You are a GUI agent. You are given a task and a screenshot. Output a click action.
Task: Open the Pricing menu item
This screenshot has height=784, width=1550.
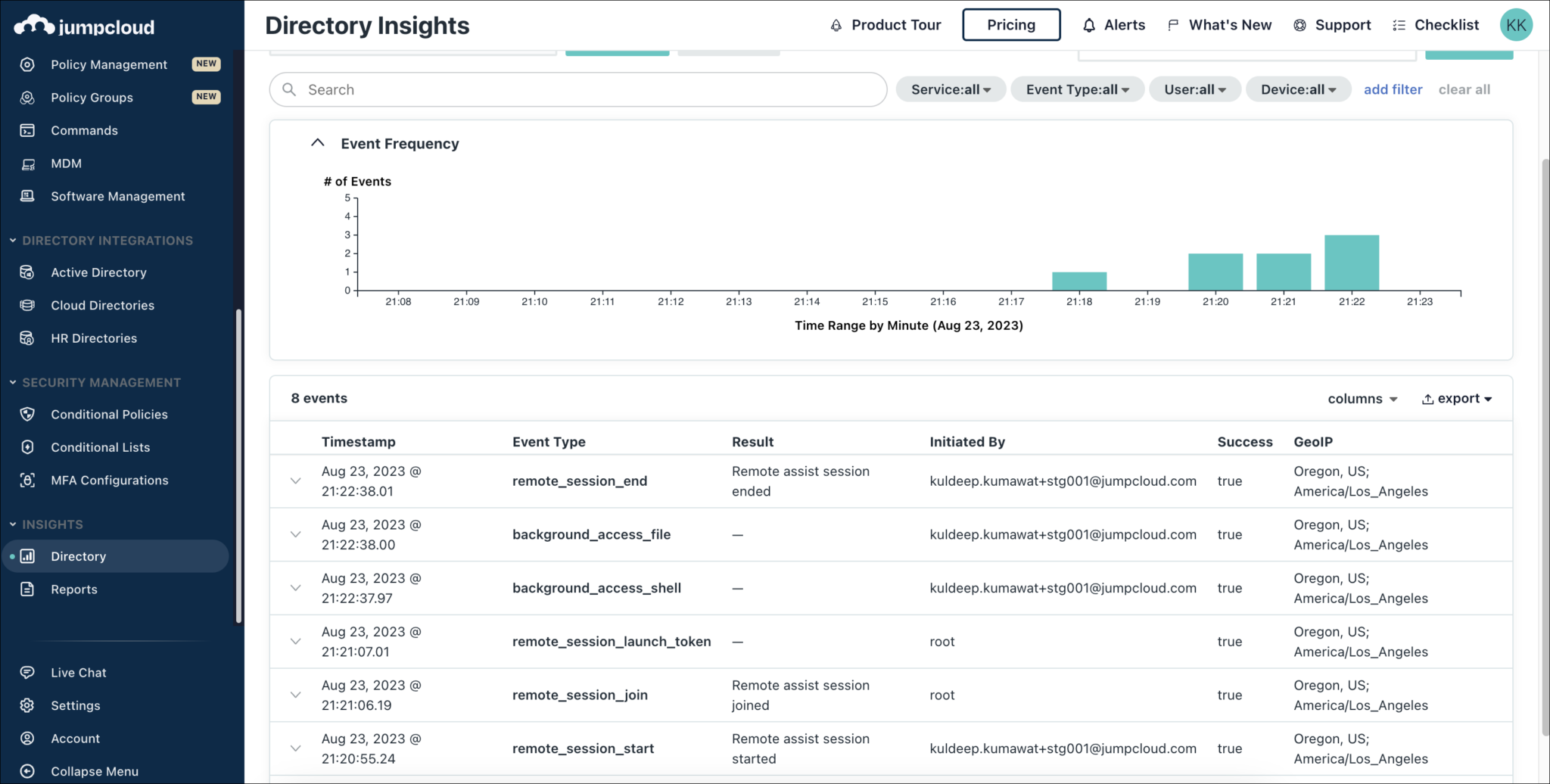pyautogui.click(x=1011, y=24)
